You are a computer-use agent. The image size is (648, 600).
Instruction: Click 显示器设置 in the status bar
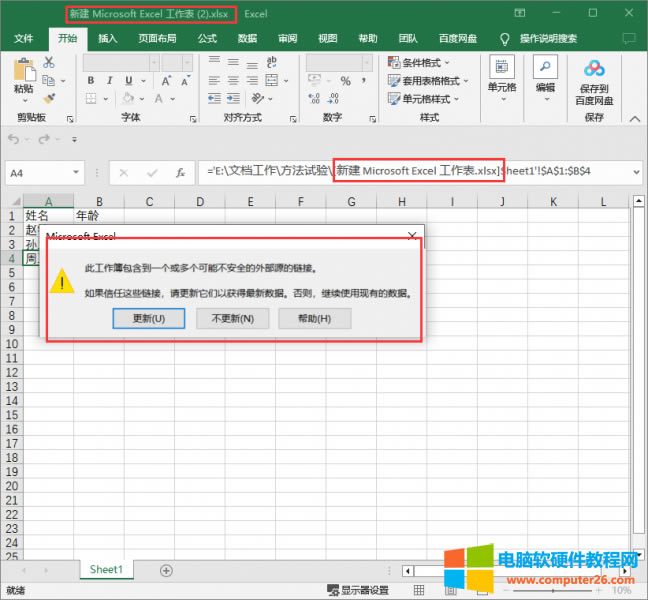point(361,591)
